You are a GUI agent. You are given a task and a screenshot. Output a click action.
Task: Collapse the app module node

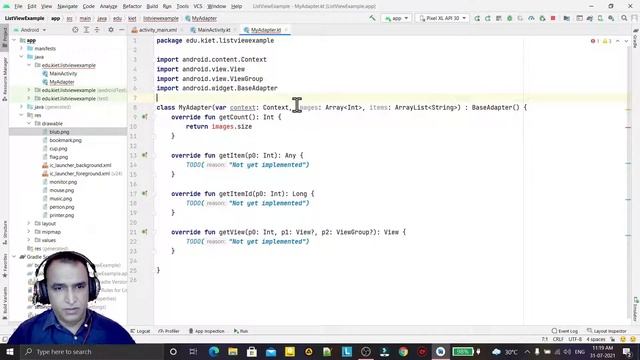coord(14,40)
